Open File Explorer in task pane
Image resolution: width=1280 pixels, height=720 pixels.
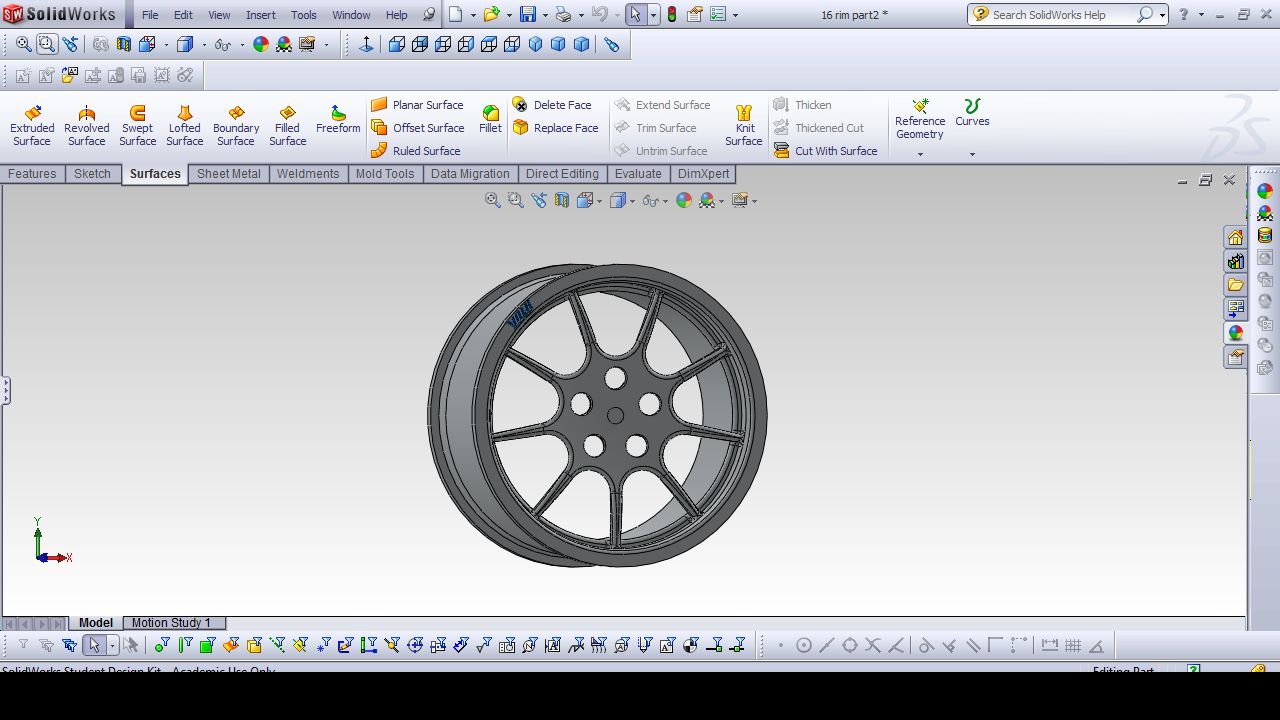pos(1236,285)
